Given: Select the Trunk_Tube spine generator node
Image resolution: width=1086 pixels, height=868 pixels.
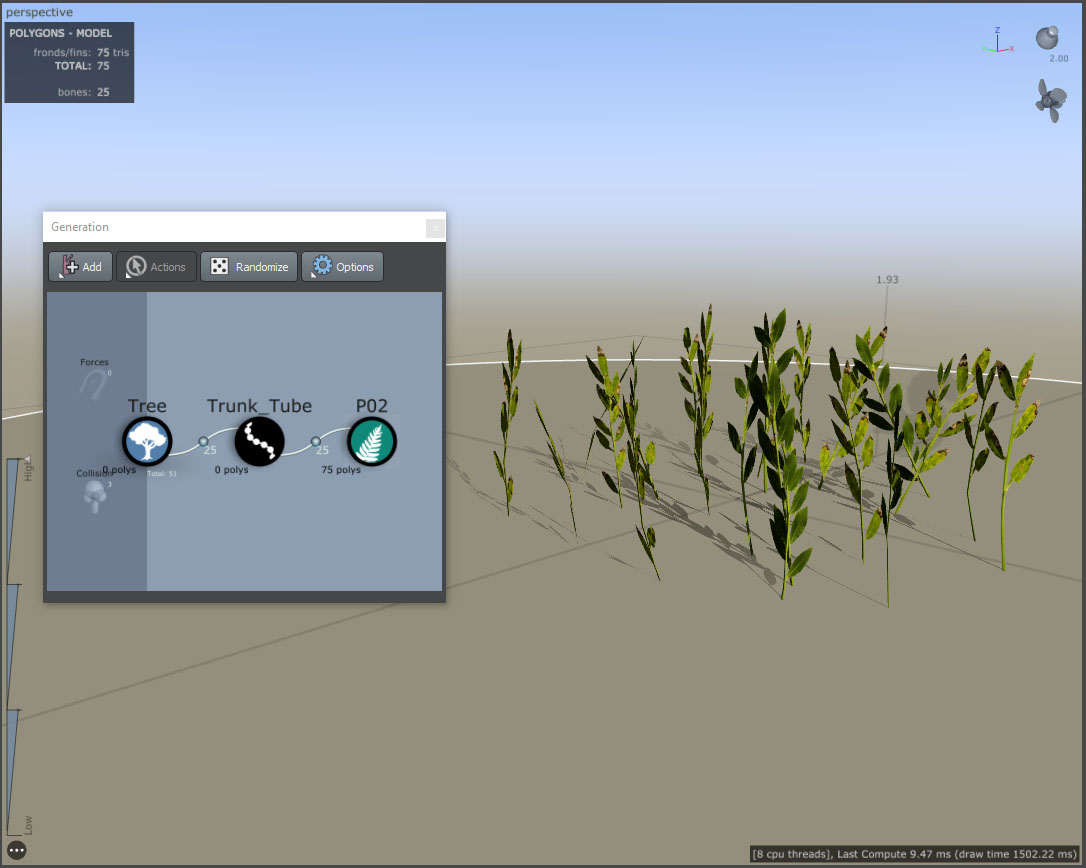Looking at the screenshot, I should click(x=260, y=441).
